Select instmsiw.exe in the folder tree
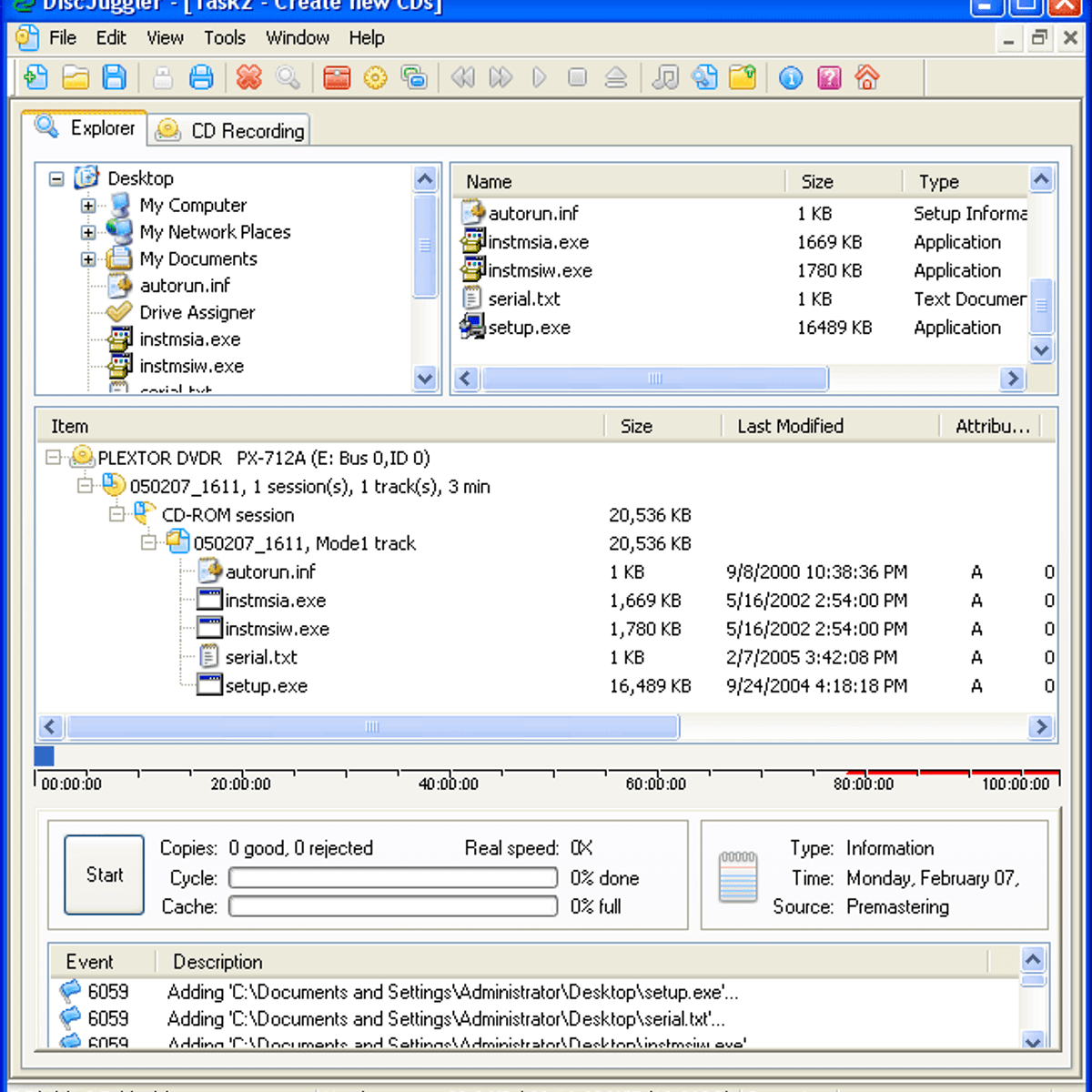Viewport: 1092px width, 1092px height. pyautogui.click(x=191, y=367)
